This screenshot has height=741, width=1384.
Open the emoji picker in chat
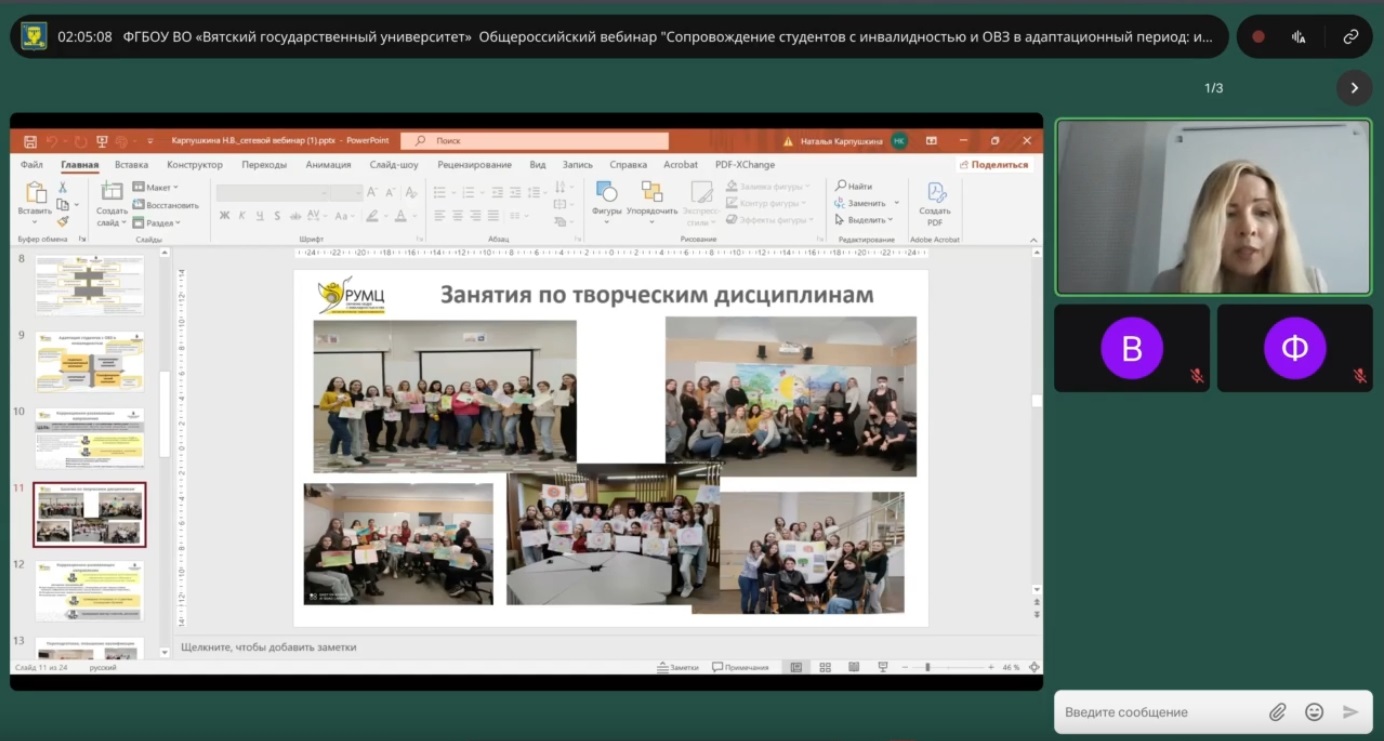click(1314, 712)
